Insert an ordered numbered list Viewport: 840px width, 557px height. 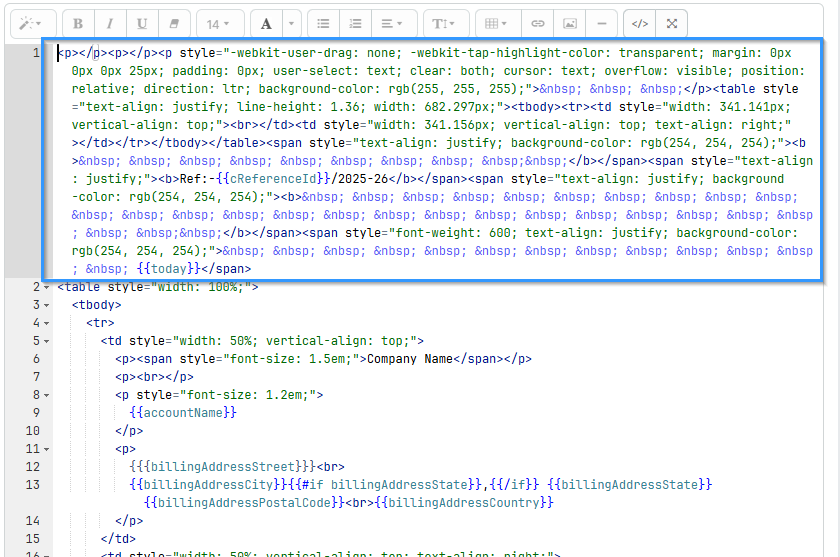[x=355, y=23]
